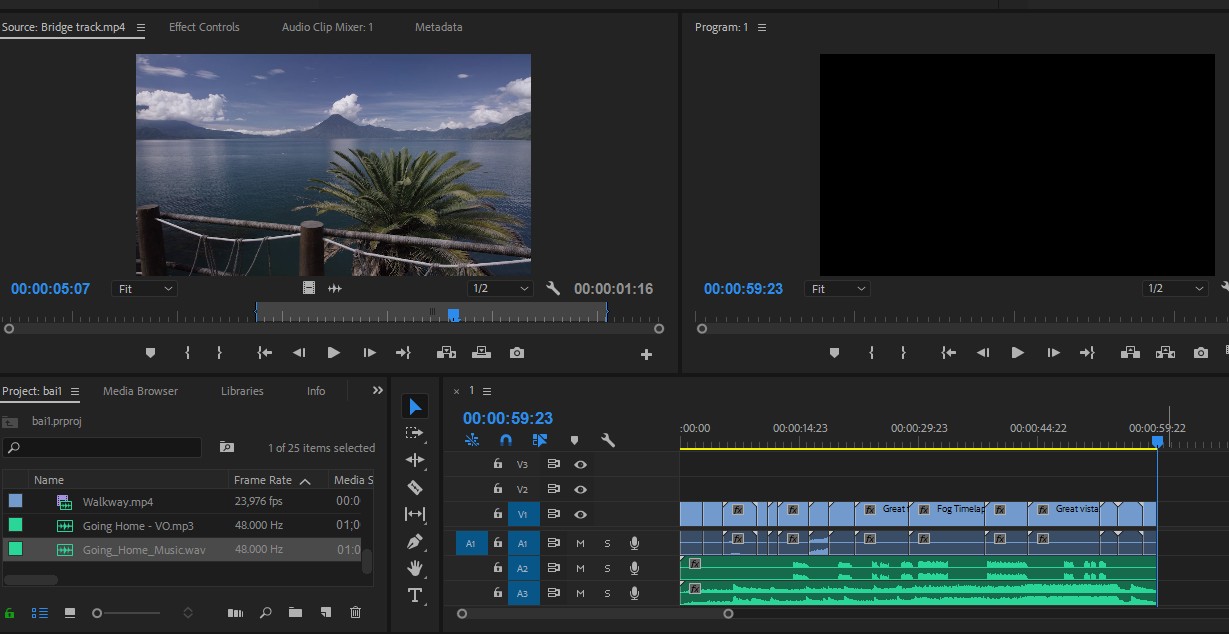Select the Razor tool

(415, 487)
